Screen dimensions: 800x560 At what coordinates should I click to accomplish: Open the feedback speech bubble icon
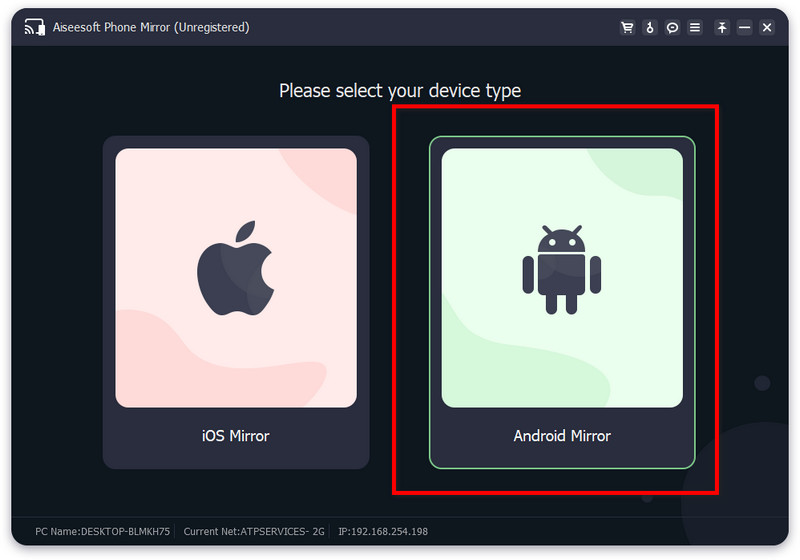[673, 28]
